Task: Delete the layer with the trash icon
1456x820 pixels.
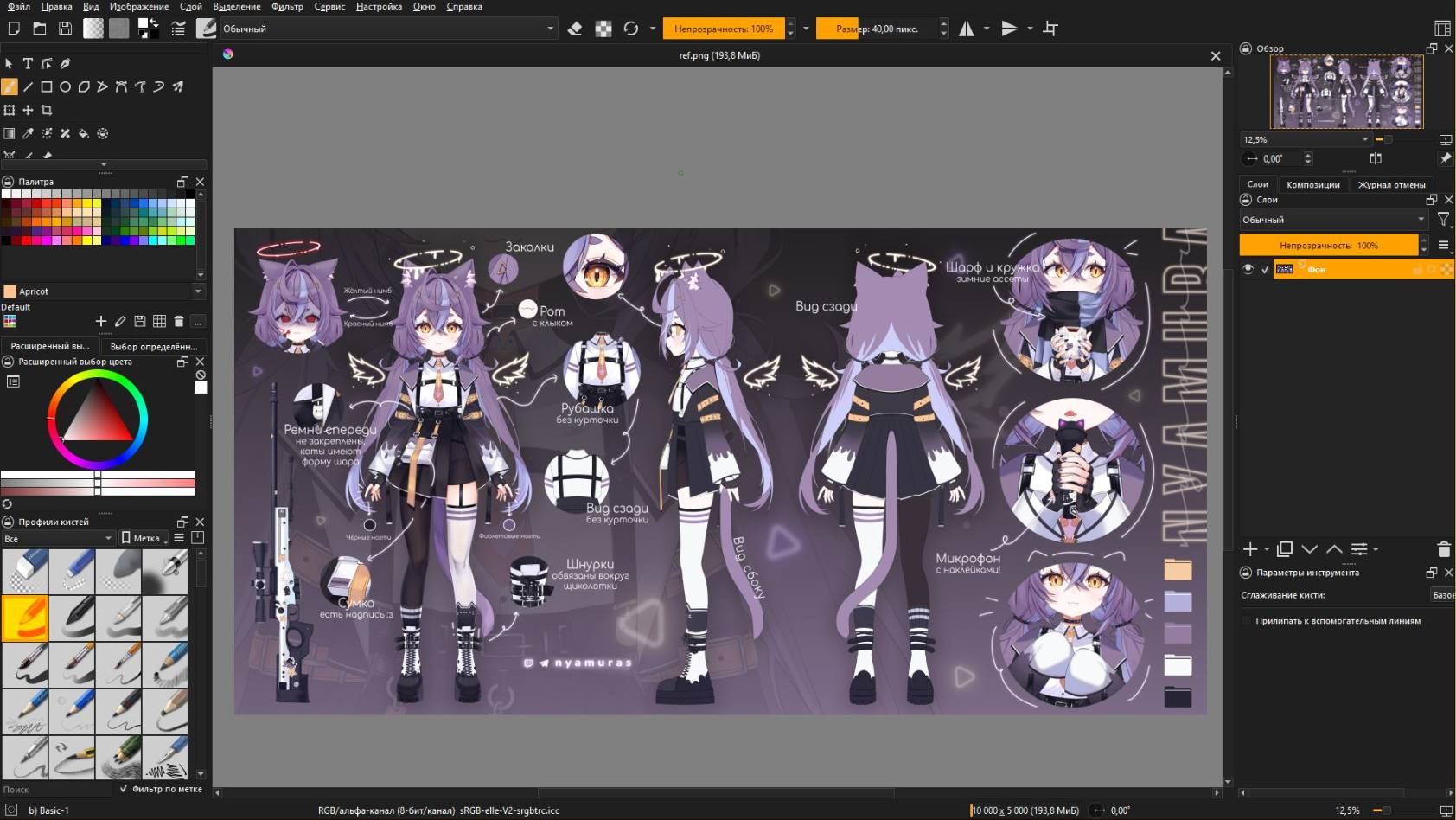Action: coord(1443,549)
